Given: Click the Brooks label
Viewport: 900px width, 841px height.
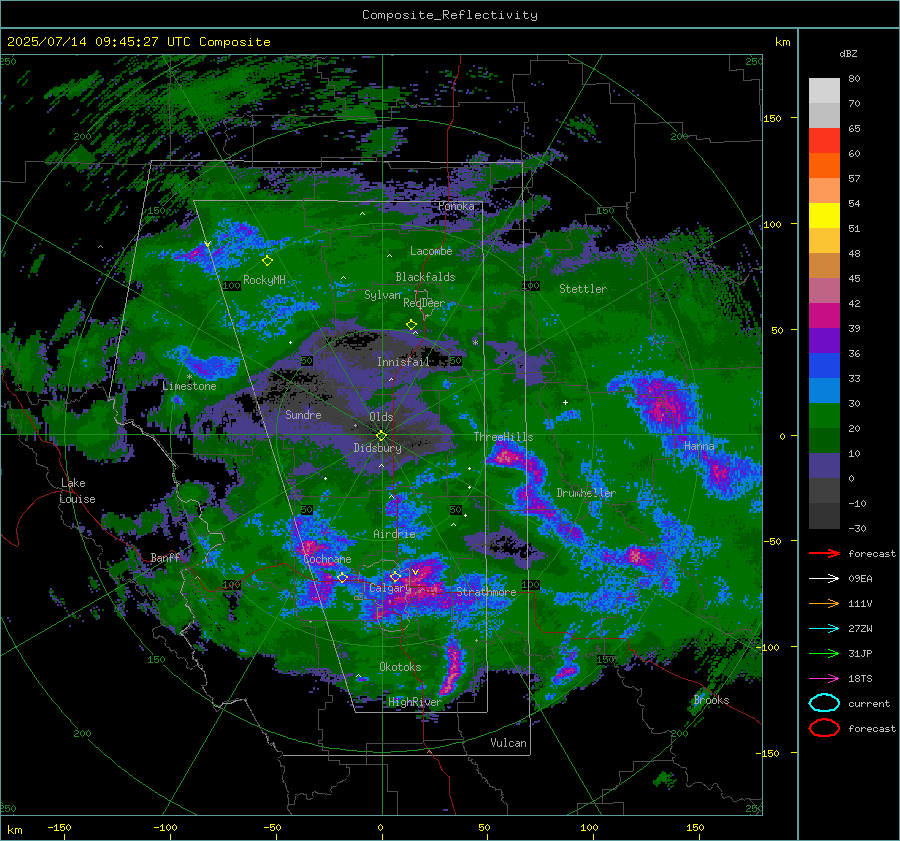Looking at the screenshot, I should pos(711,700).
